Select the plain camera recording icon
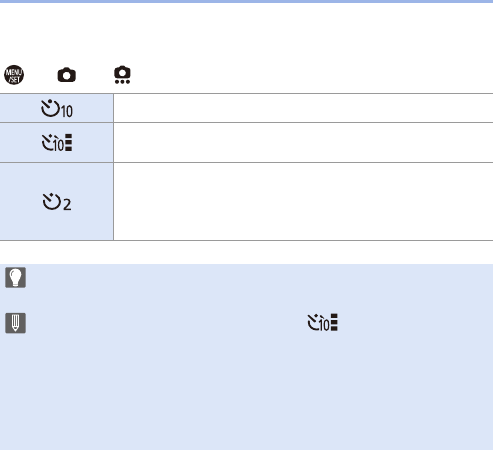493x450 pixels. pyautogui.click(x=67, y=75)
